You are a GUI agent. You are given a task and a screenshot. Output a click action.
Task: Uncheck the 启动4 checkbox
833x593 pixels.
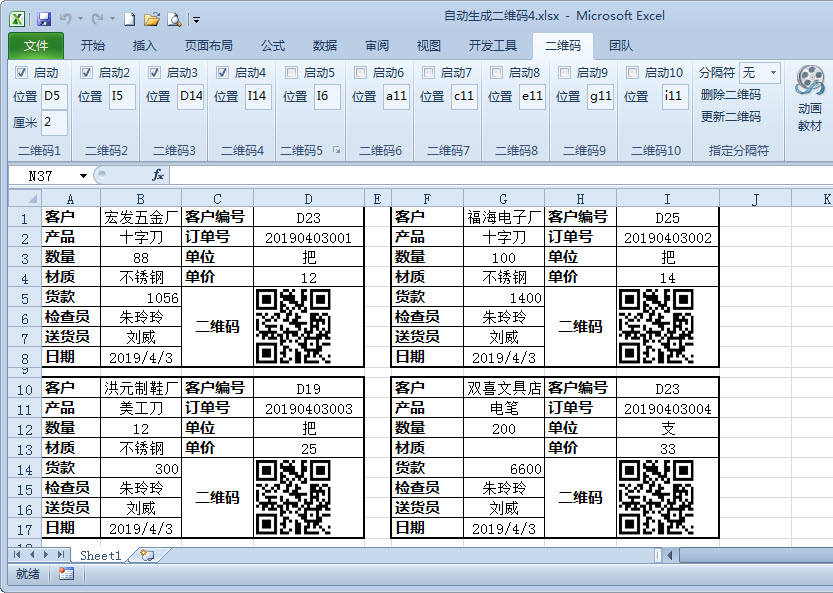click(x=223, y=73)
